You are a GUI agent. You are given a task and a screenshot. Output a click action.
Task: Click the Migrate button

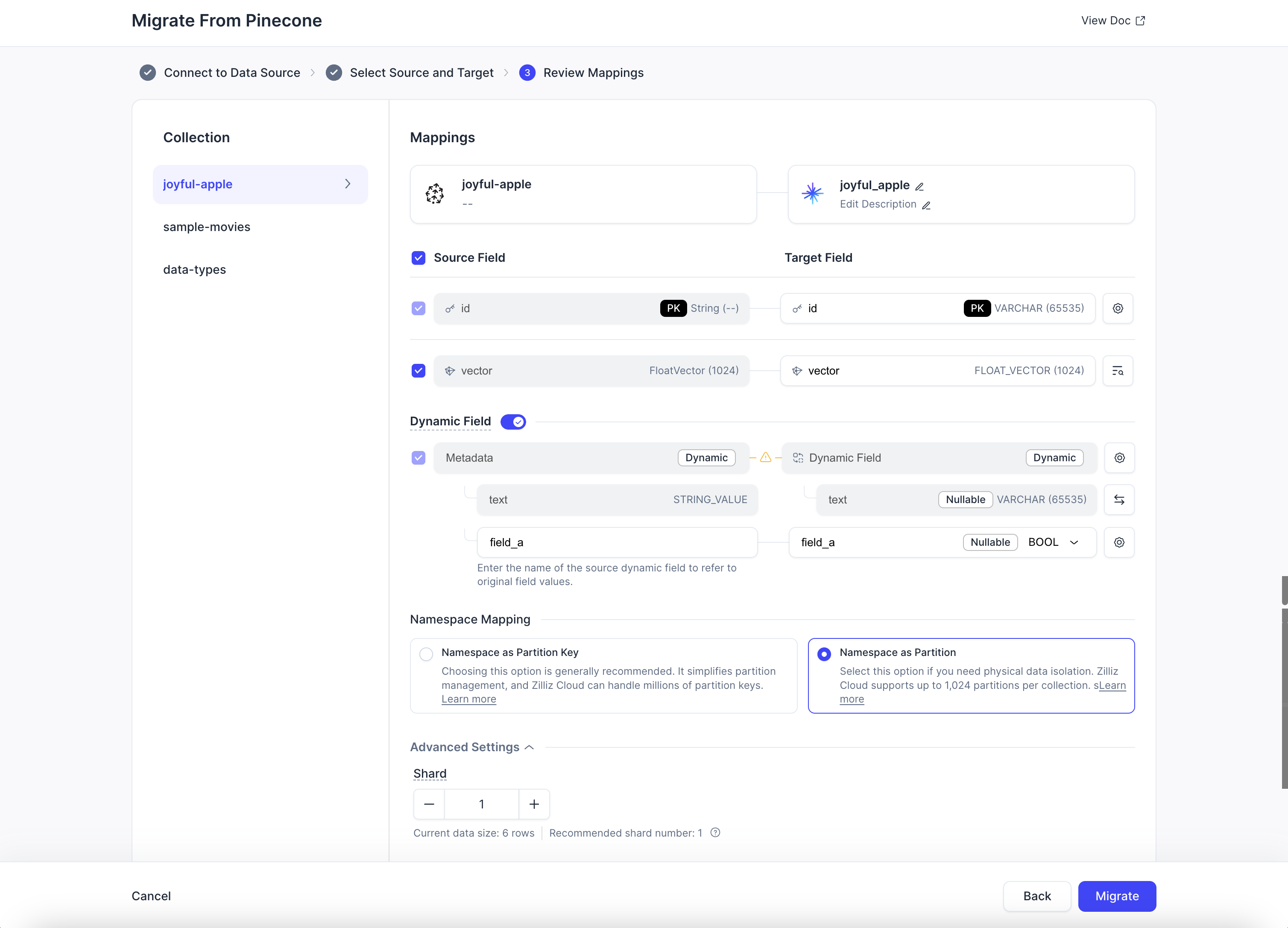coord(1116,896)
